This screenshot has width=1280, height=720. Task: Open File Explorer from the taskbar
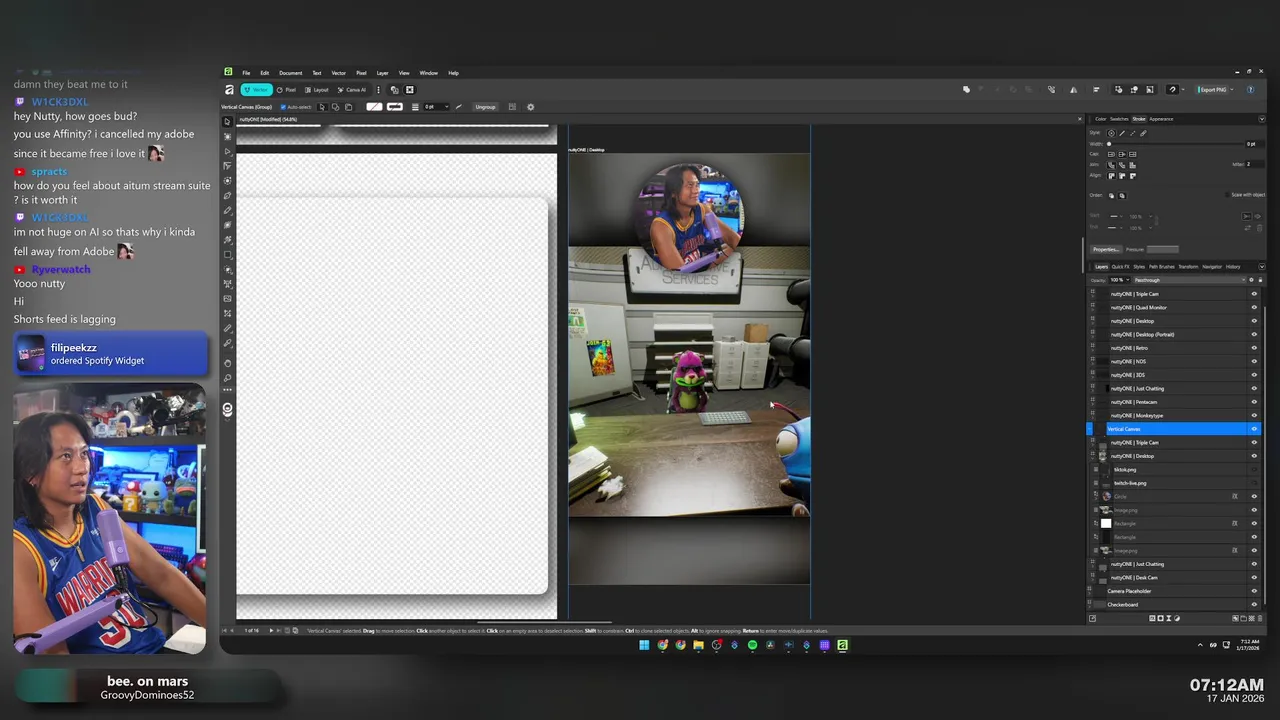(x=698, y=645)
